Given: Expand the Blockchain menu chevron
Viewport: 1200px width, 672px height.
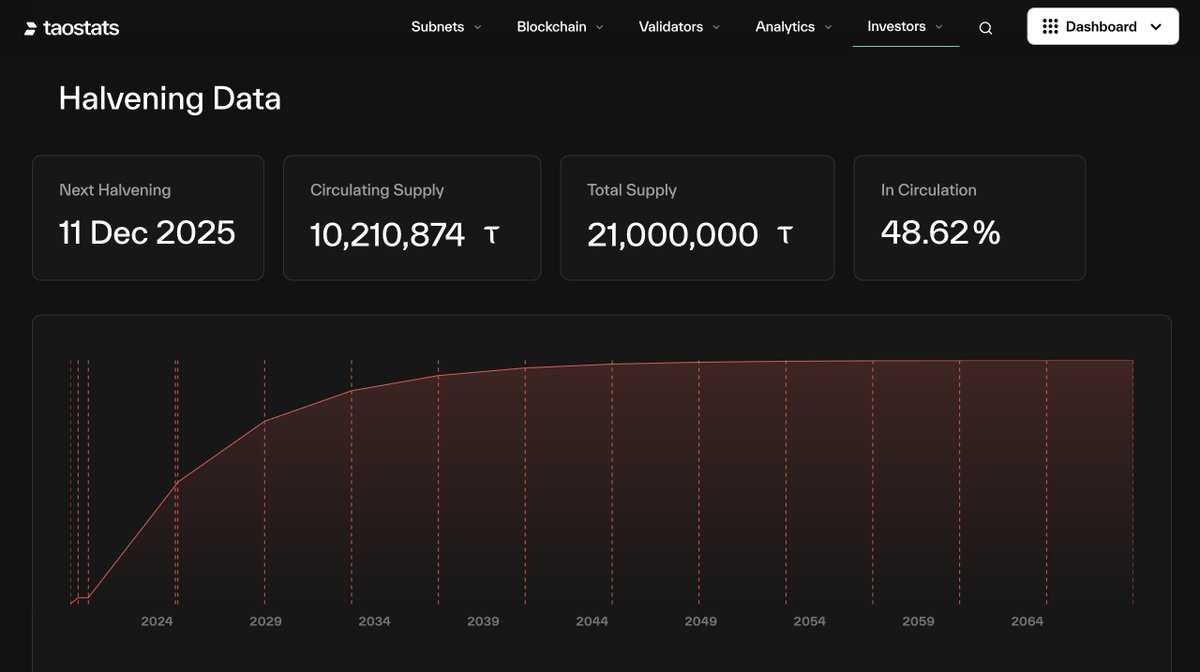Looking at the screenshot, I should [599, 28].
